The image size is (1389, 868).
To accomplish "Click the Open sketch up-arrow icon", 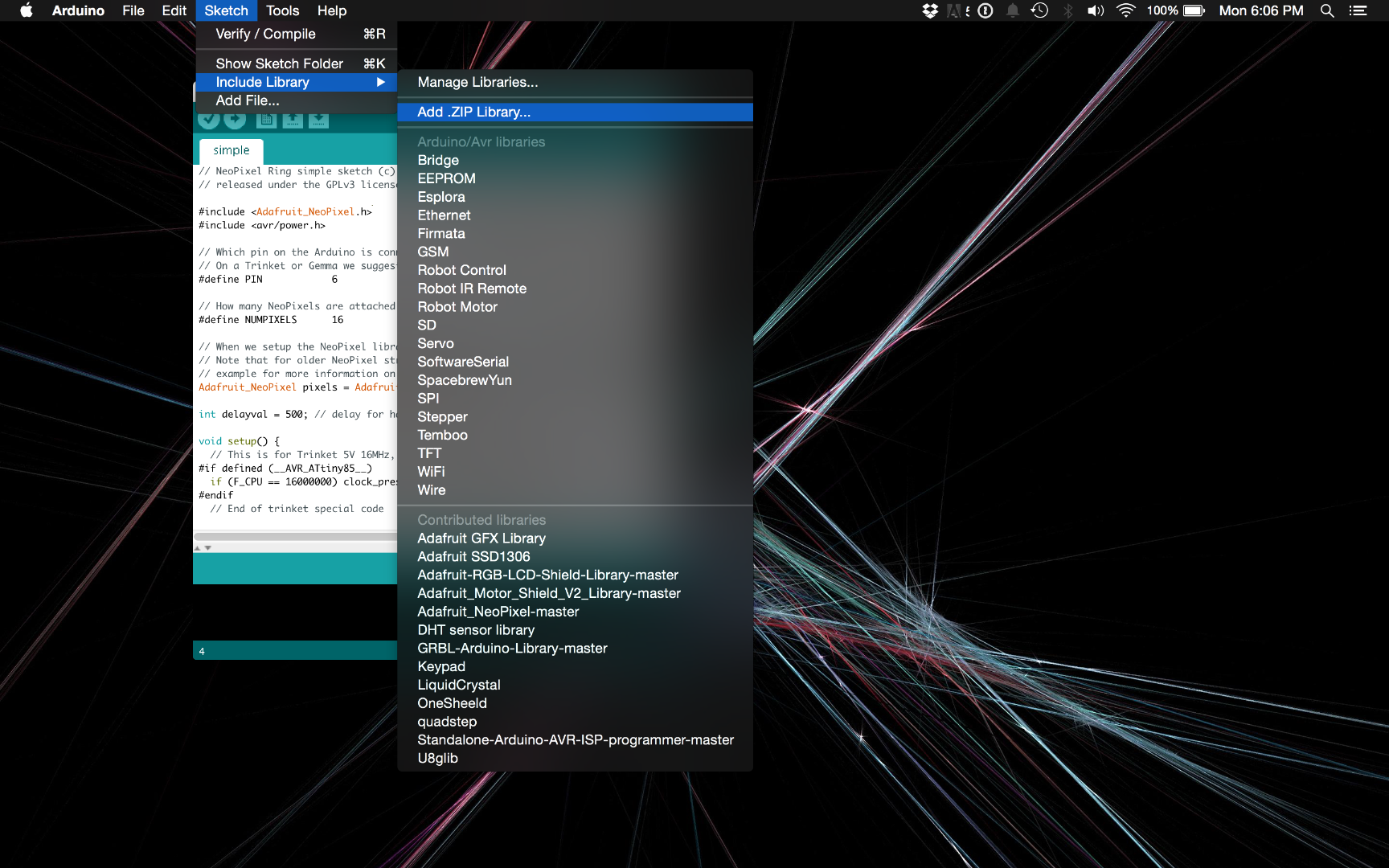I will click(293, 121).
